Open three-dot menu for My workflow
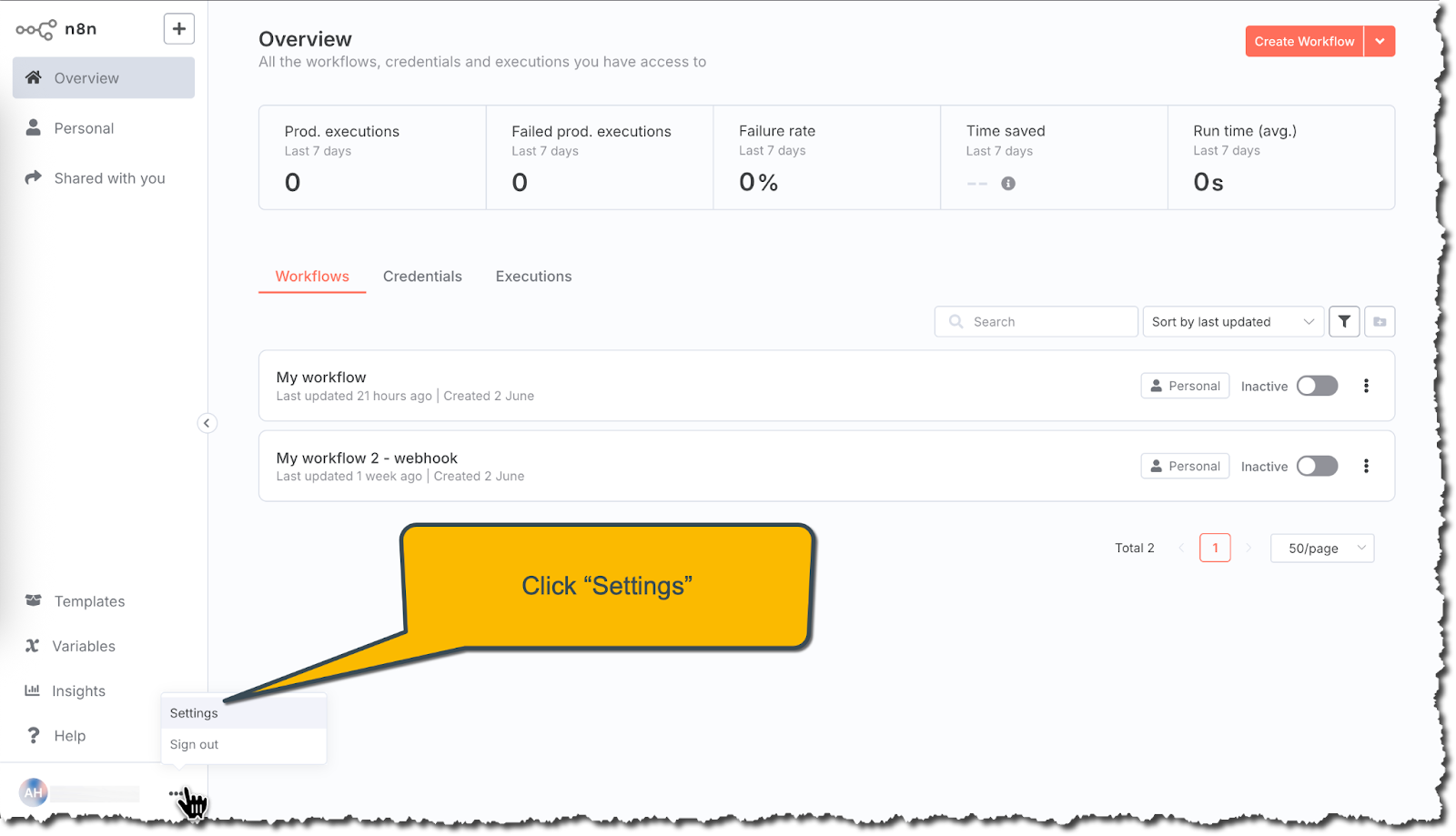Screen dimensions: 1456x836 click(1366, 386)
